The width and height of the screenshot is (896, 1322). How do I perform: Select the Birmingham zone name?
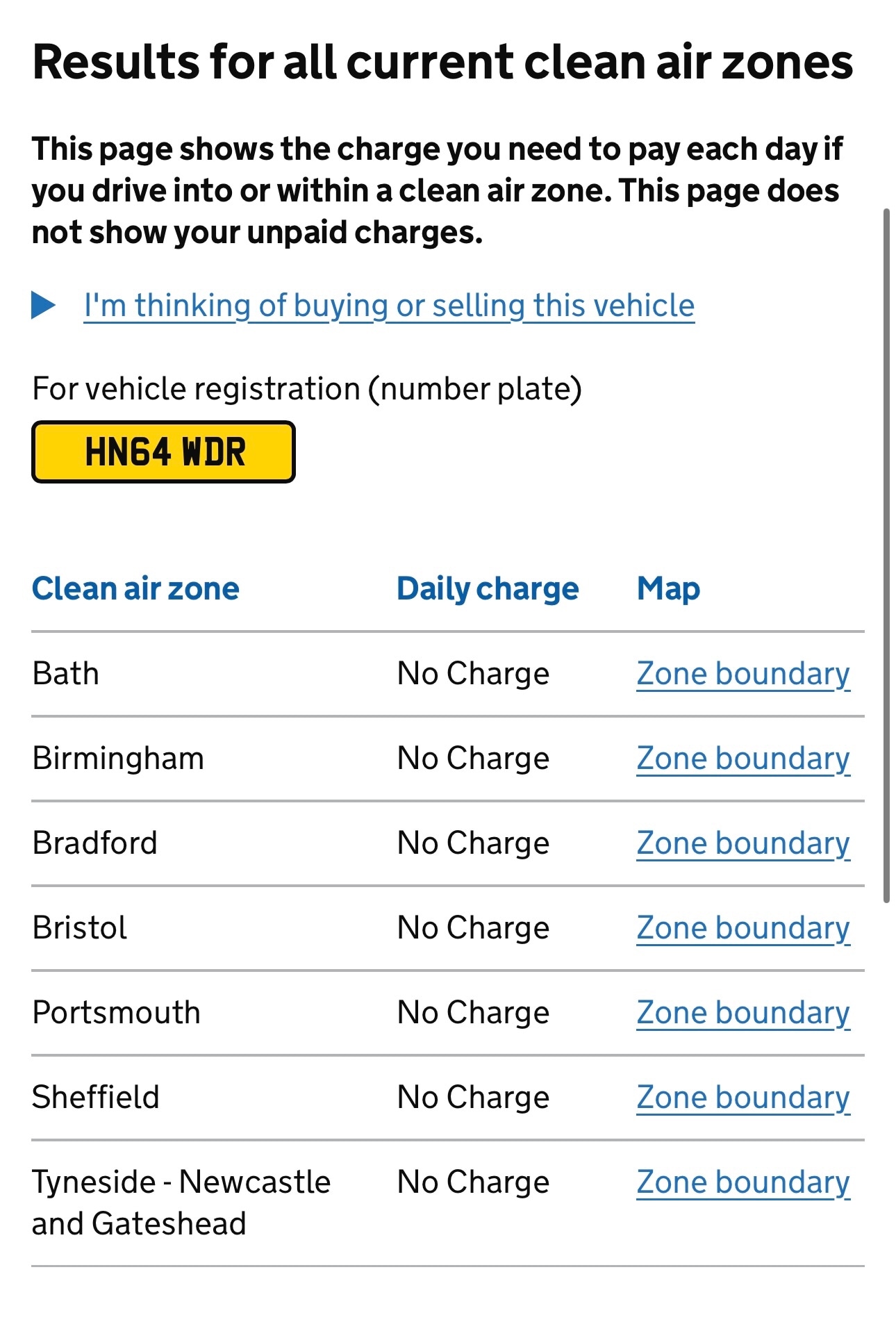click(118, 759)
